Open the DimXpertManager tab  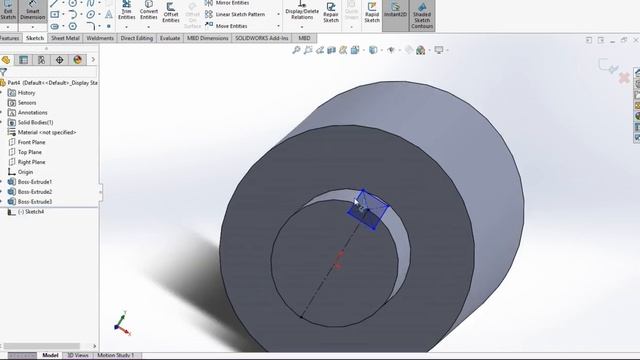tap(60, 60)
